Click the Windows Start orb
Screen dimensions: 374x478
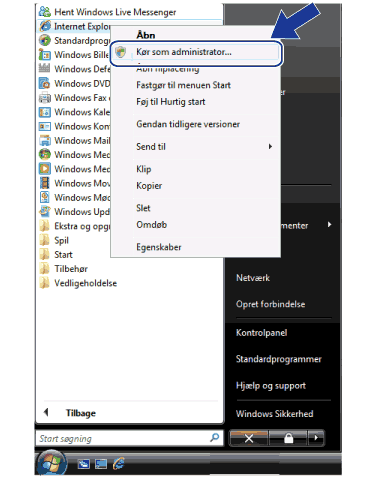[x=51, y=463]
